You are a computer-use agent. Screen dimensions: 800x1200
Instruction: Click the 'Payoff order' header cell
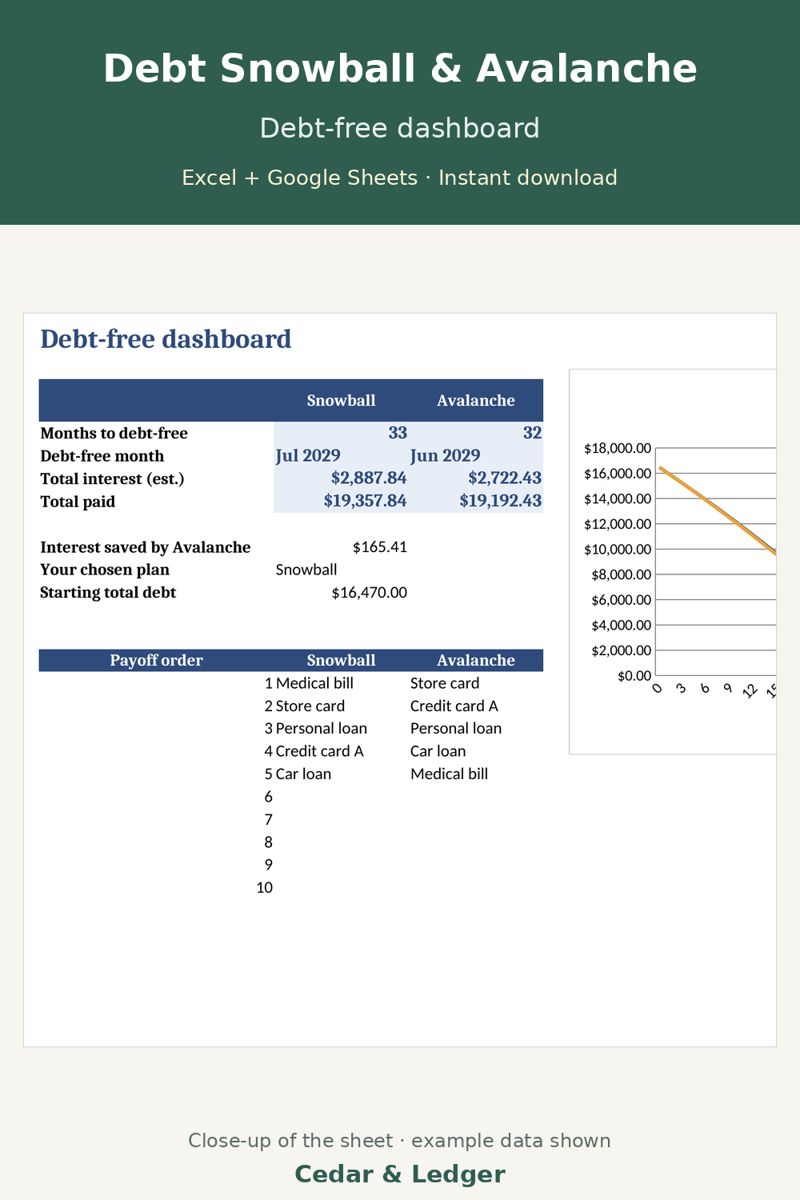[156, 660]
